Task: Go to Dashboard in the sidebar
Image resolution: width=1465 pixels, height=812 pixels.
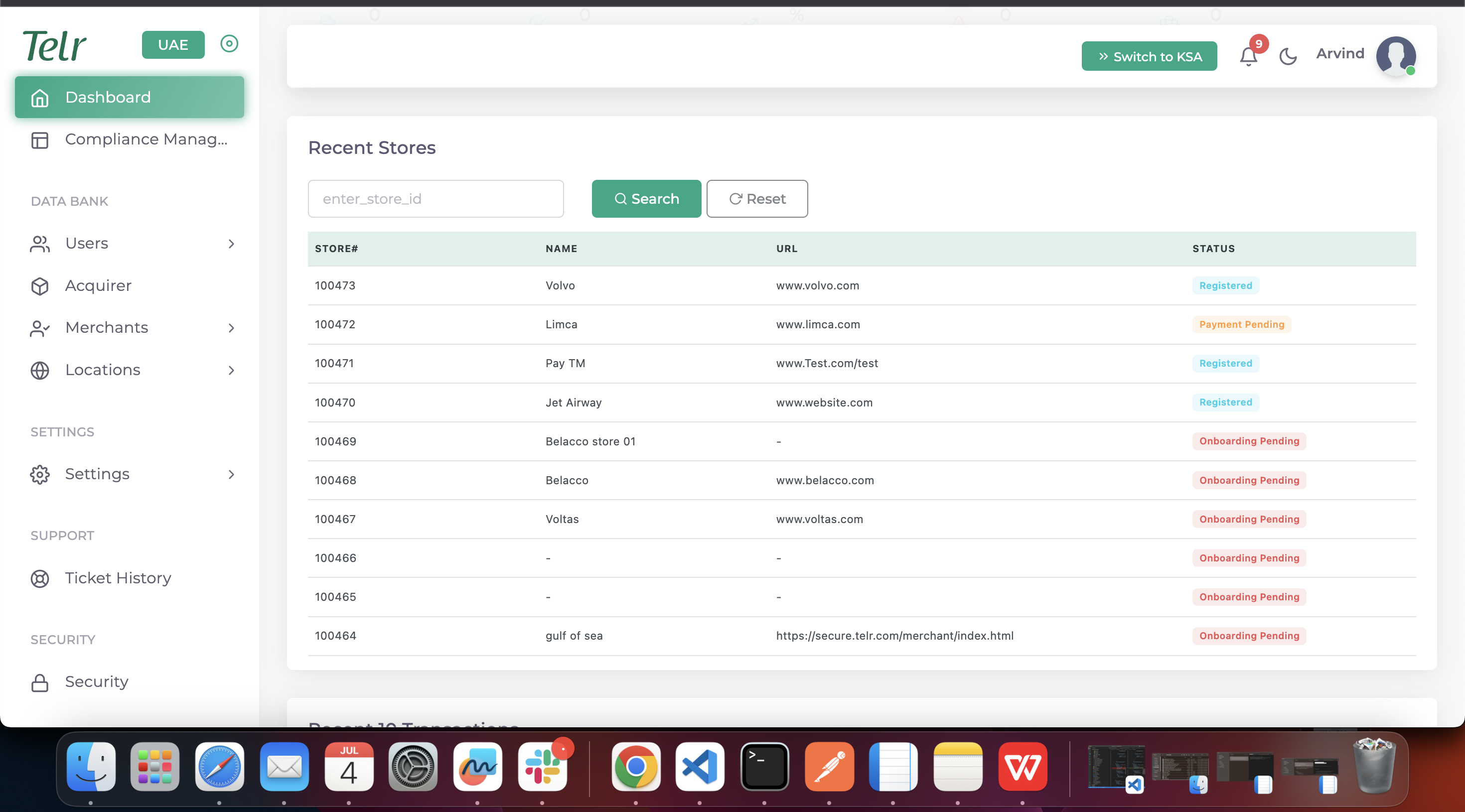Action: point(130,97)
